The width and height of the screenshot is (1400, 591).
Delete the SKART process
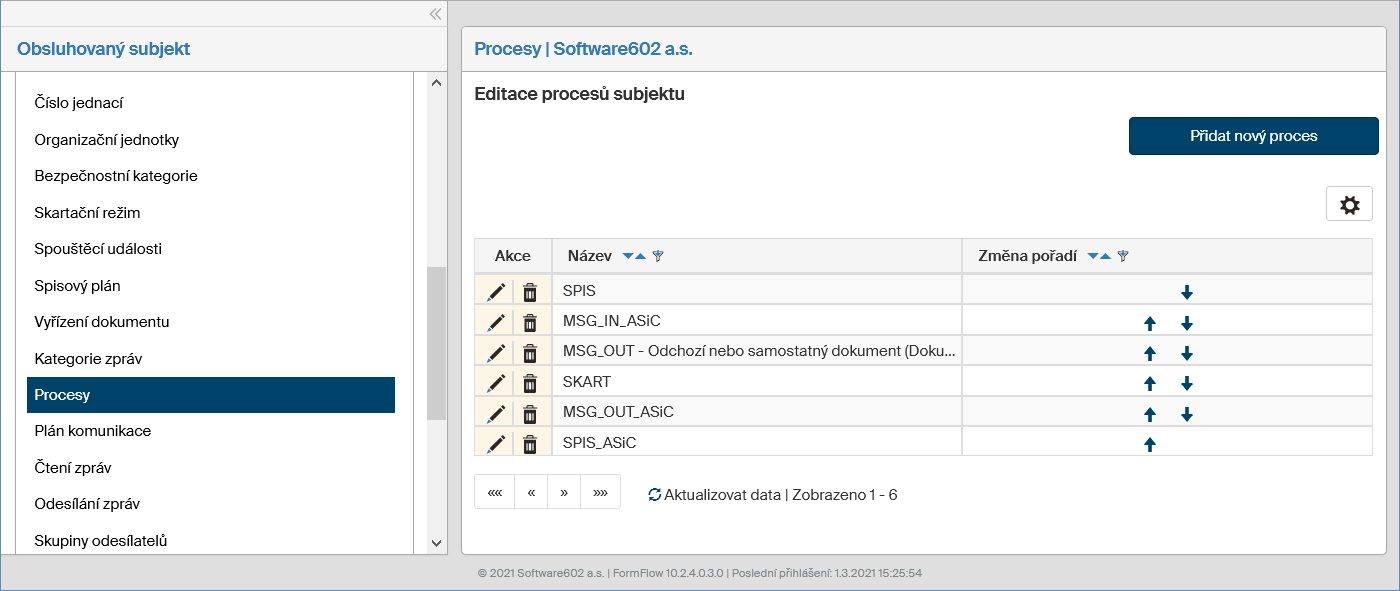tap(530, 383)
